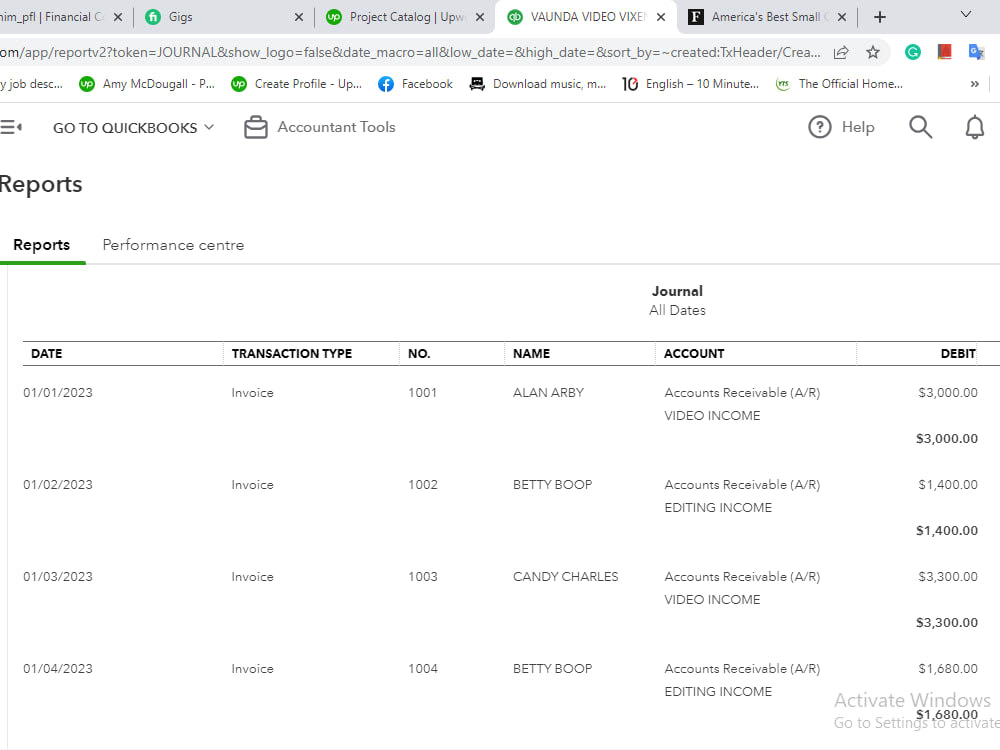1000x750 pixels.
Task: Open a new browser tab
Action: (x=879, y=17)
